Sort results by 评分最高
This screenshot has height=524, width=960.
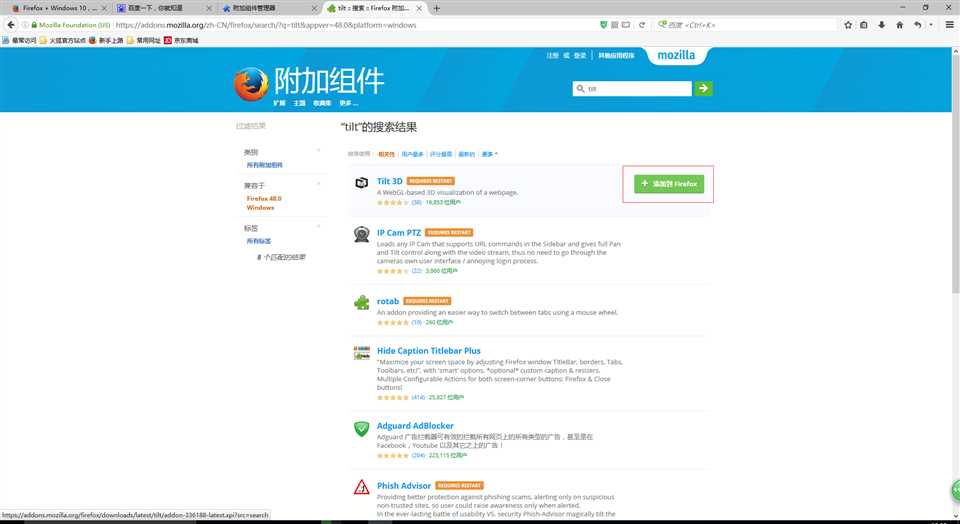pyautogui.click(x=441, y=154)
